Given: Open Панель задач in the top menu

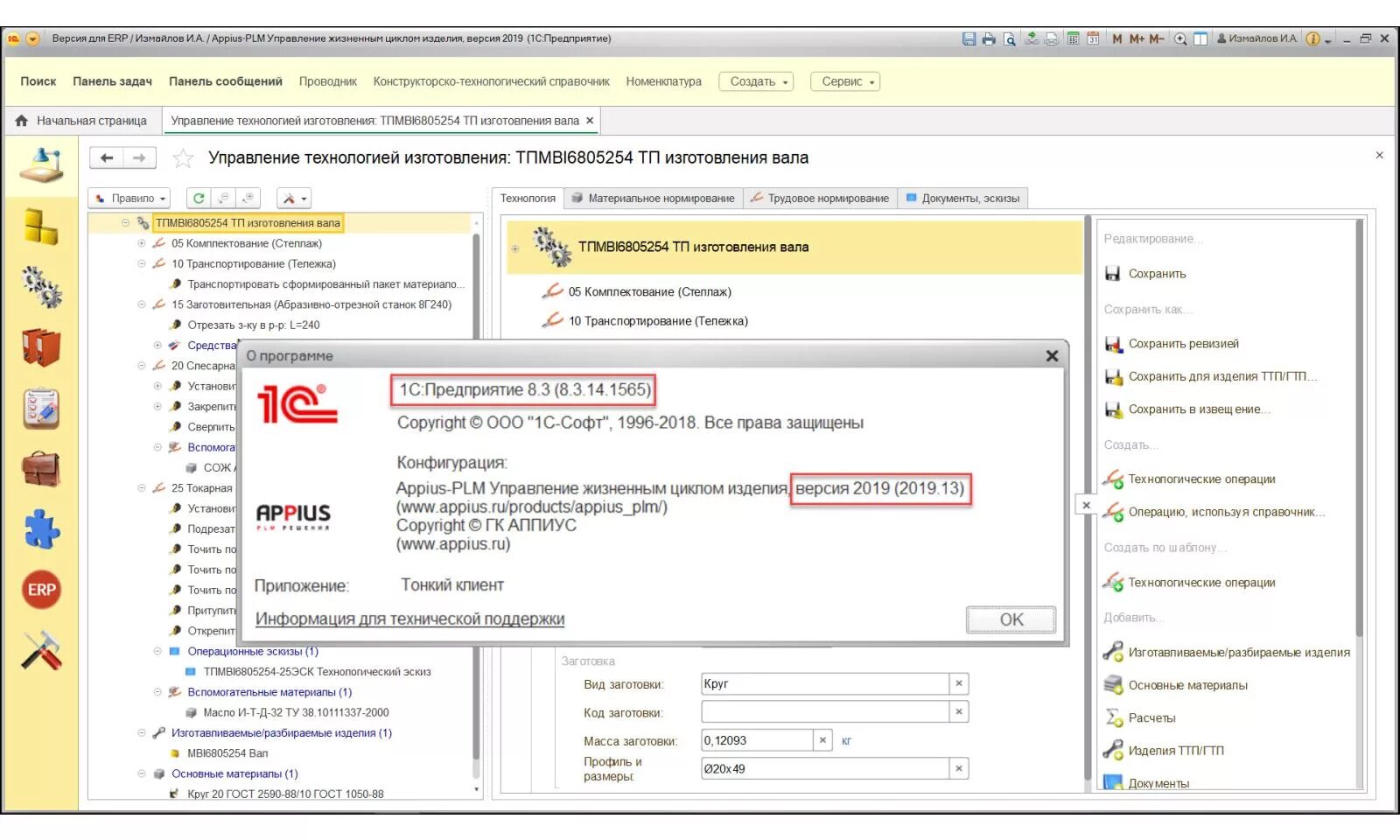Looking at the screenshot, I should click(x=112, y=81).
